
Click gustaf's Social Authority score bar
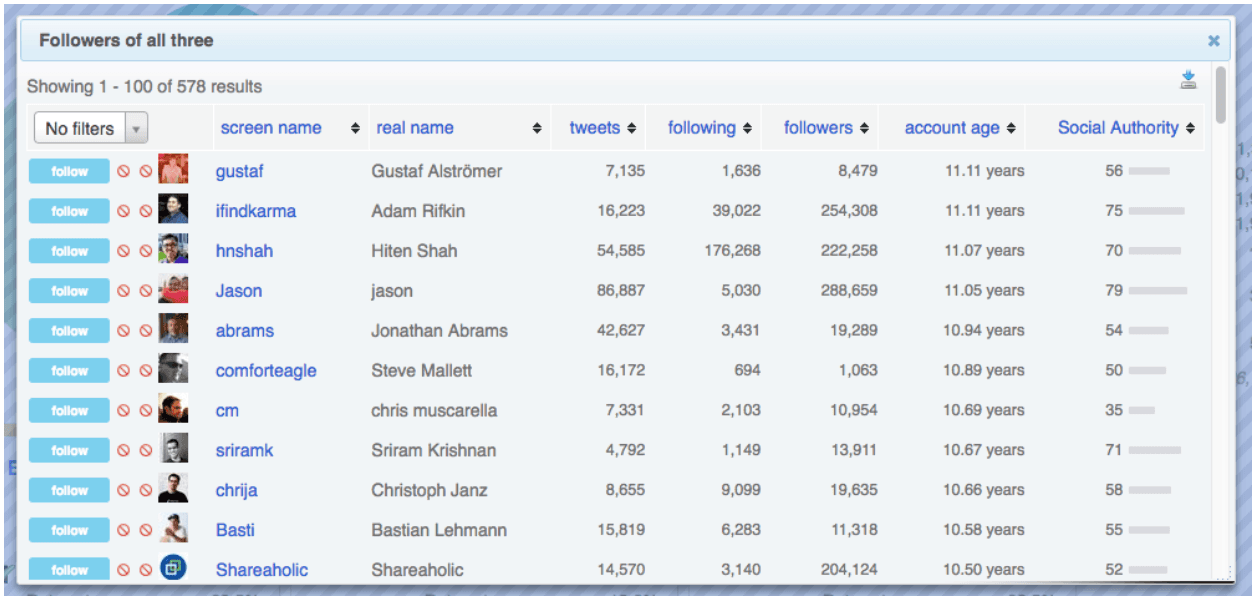(1148, 171)
